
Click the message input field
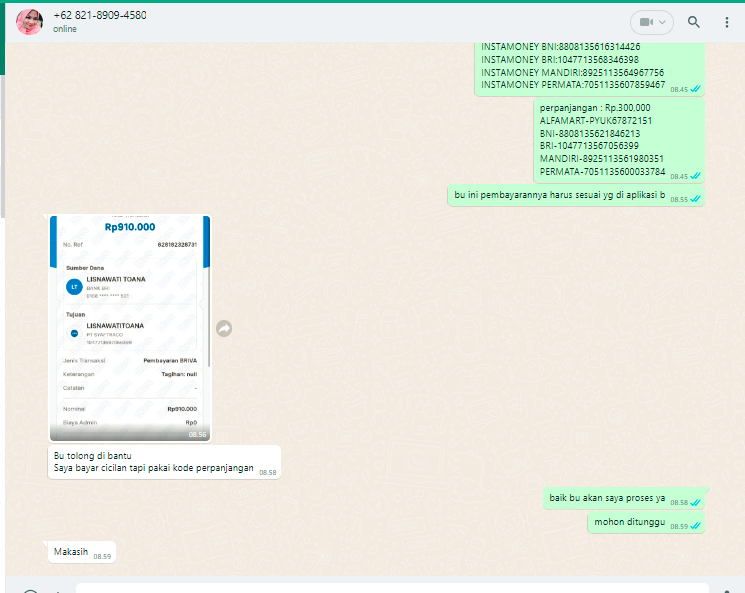[392, 589]
